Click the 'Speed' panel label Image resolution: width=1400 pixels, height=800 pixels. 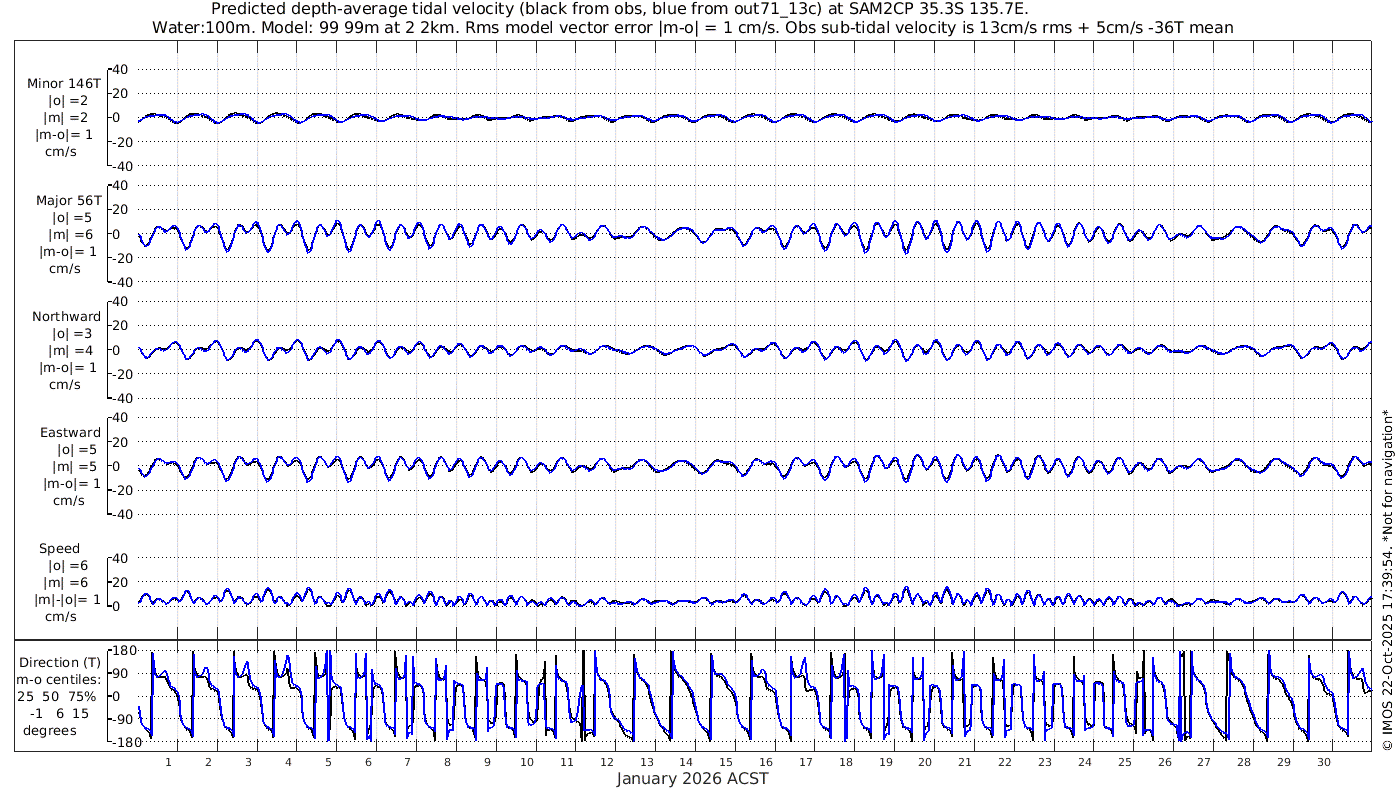pos(60,549)
